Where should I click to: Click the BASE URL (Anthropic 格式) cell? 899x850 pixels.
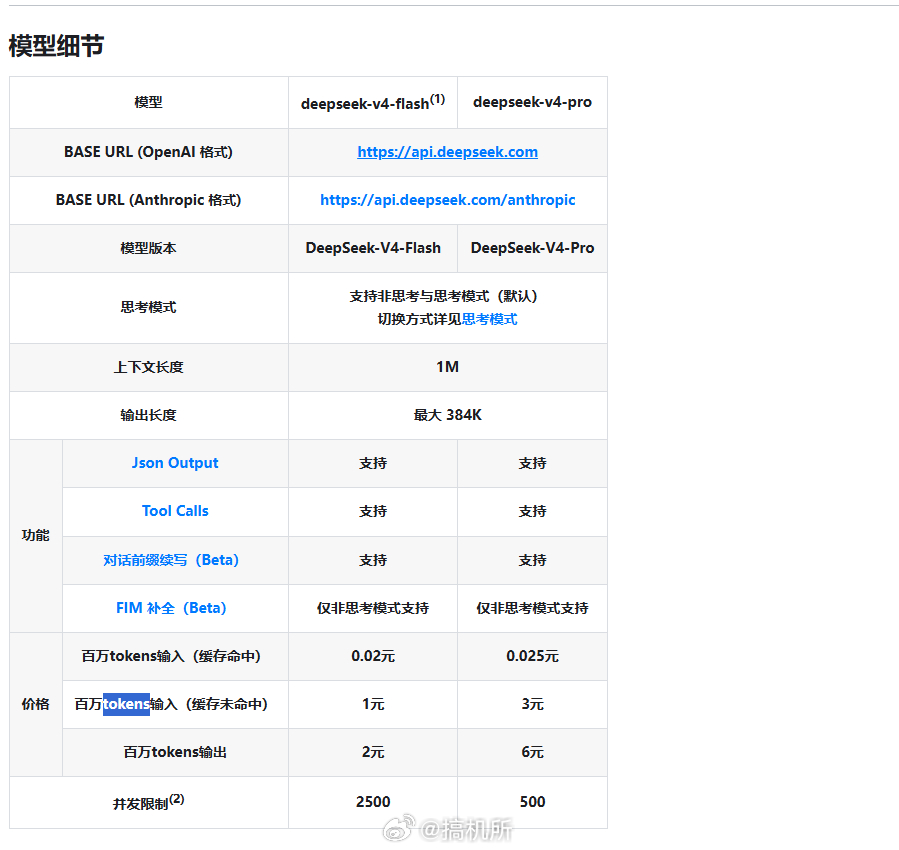click(148, 200)
